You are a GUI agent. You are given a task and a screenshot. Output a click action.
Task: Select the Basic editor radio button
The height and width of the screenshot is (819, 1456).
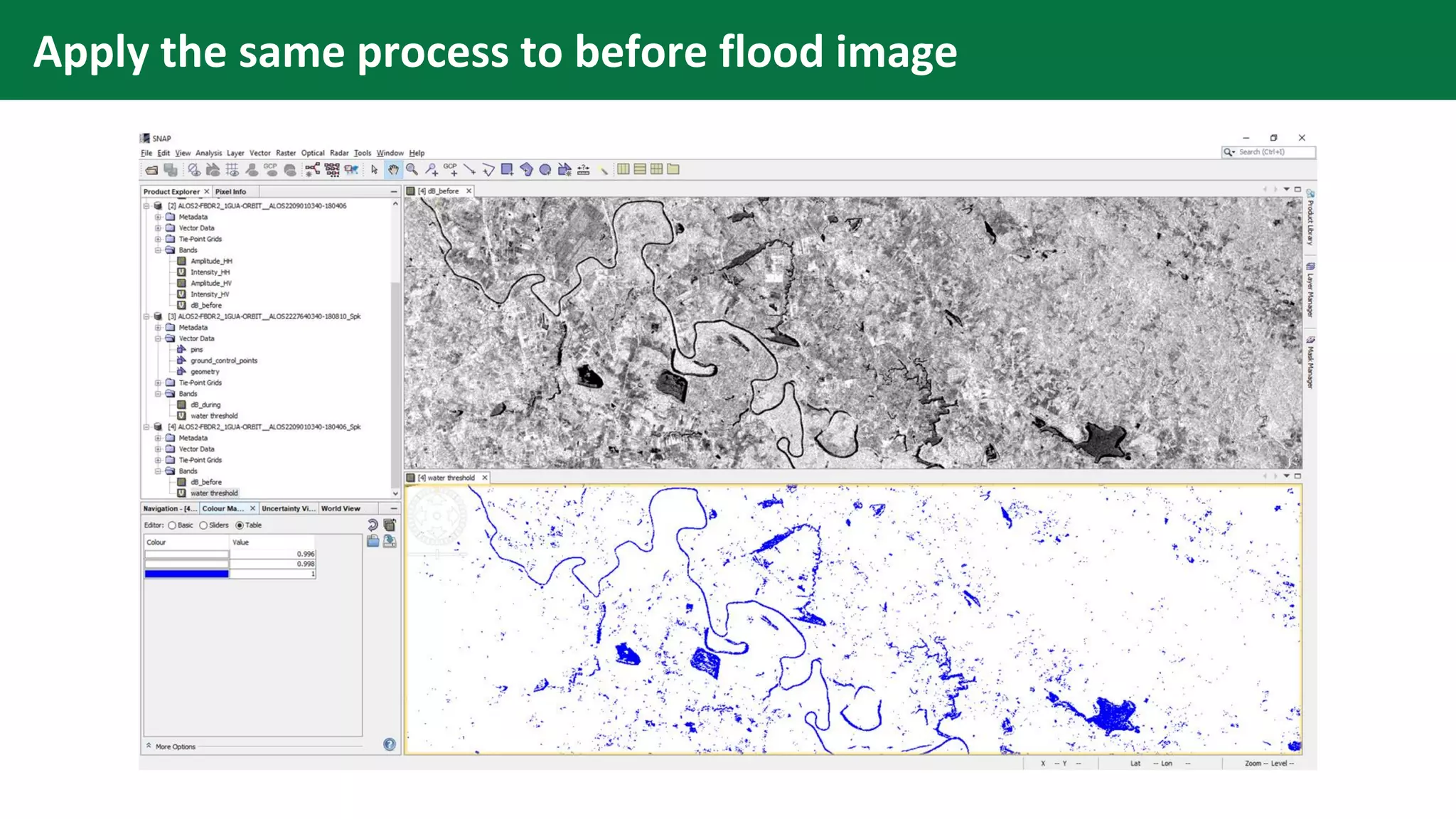(x=172, y=525)
